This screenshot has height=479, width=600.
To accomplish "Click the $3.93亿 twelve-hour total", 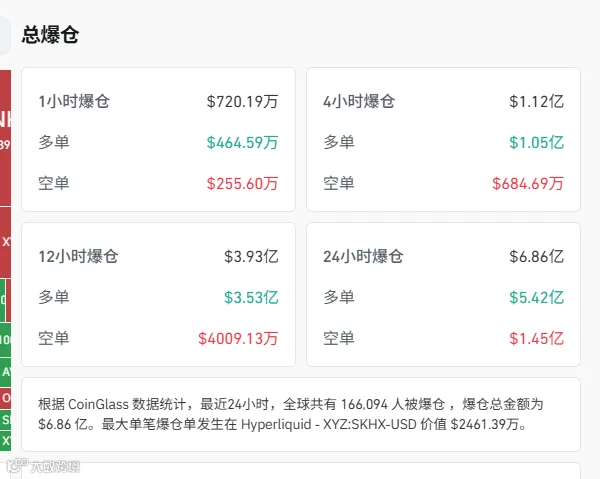I will [x=251, y=256].
